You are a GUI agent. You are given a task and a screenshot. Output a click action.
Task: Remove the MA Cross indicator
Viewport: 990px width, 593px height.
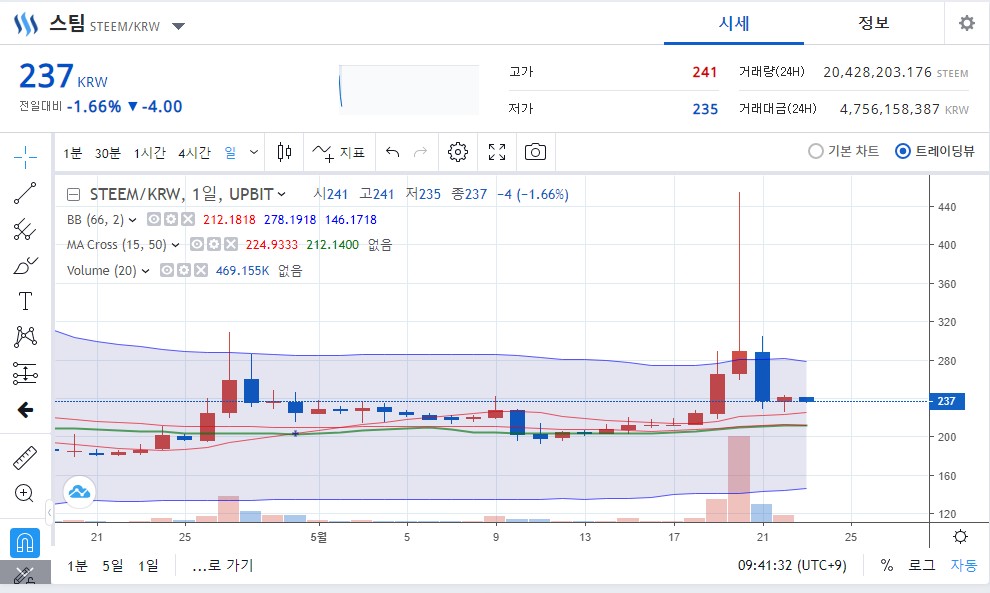tap(231, 244)
